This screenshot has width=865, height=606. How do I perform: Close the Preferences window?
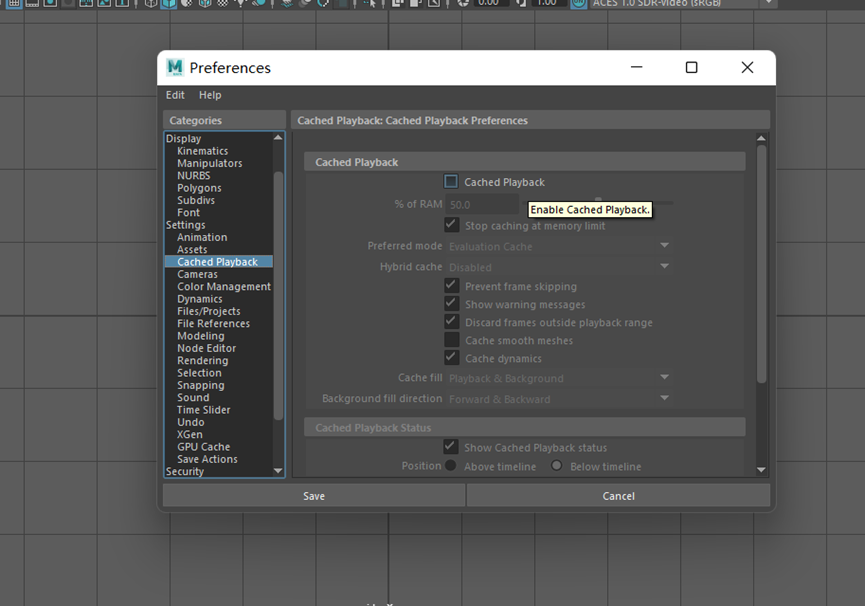point(747,67)
